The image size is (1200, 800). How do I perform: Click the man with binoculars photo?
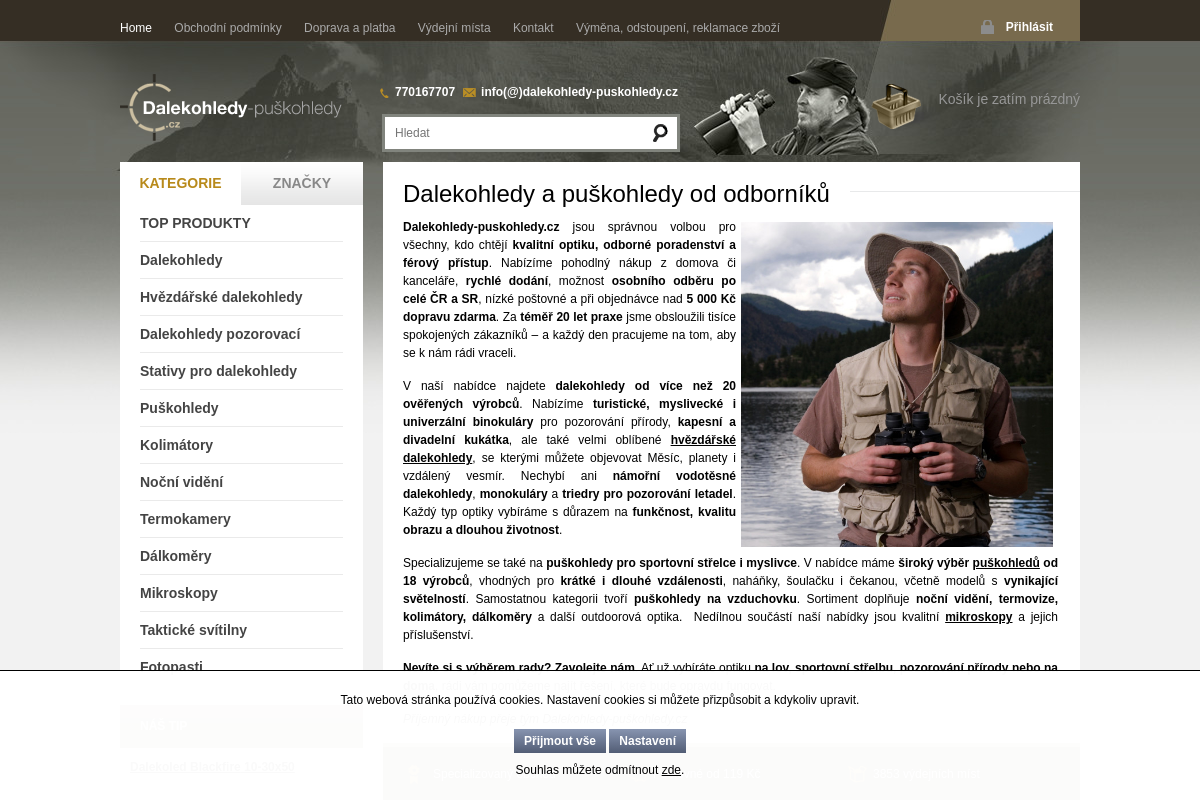[x=896, y=384]
